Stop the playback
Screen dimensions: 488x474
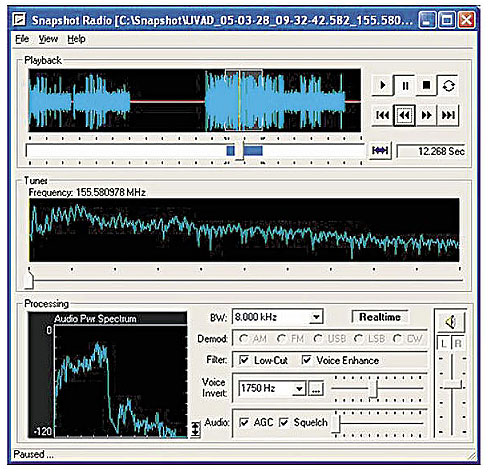tap(426, 85)
